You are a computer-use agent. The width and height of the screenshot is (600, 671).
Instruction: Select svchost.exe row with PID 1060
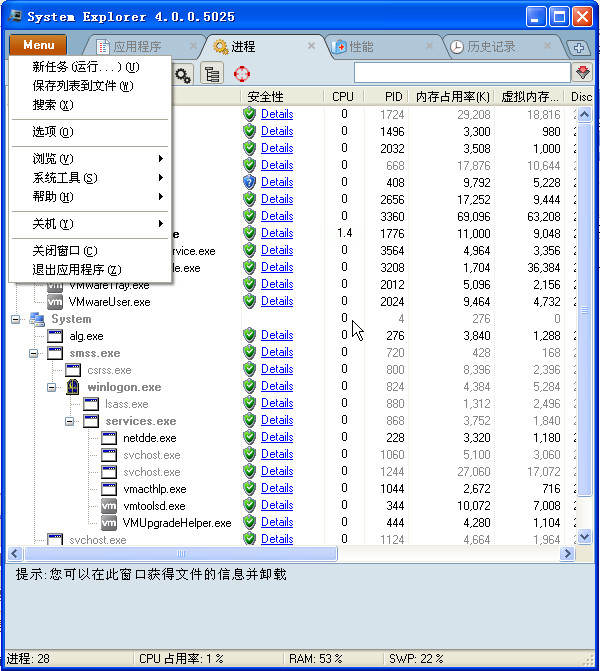(151, 455)
